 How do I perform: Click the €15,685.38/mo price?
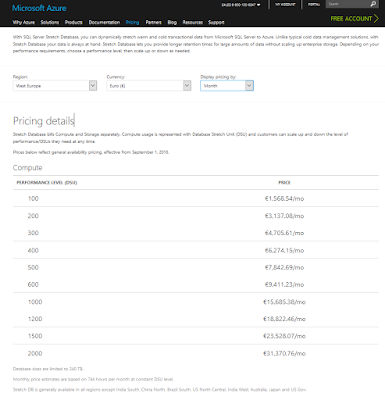point(284,302)
